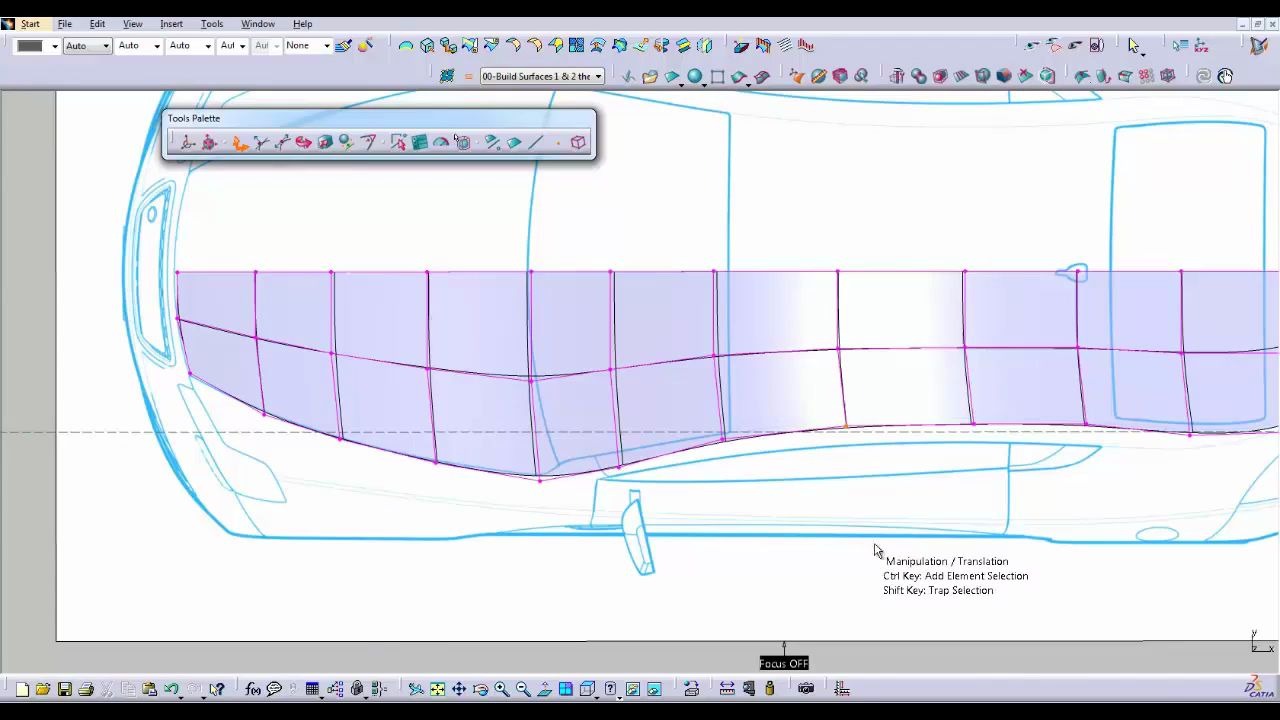1280x720 pixels.
Task: Open the None layer dropdown
Action: pyautogui.click(x=307, y=46)
